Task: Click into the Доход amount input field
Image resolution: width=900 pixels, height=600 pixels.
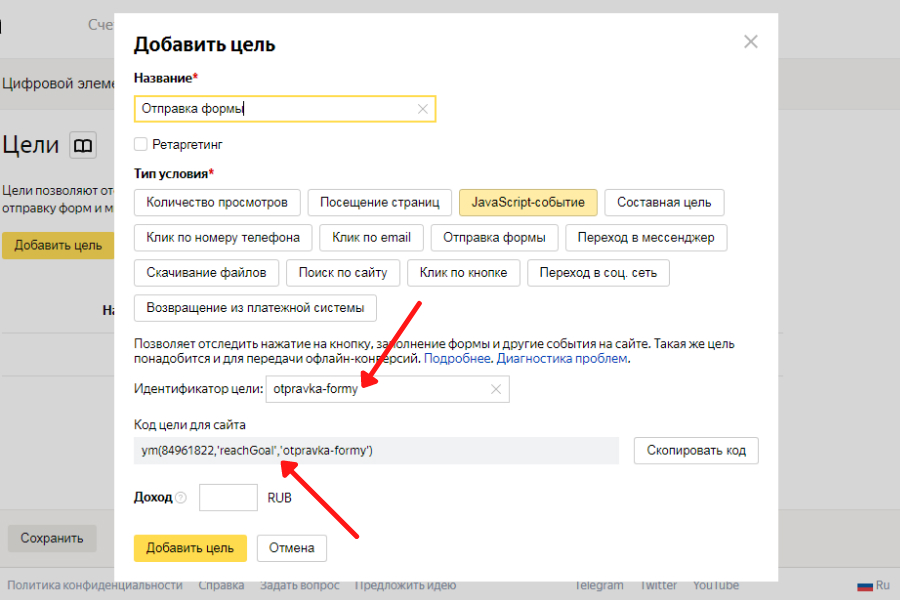Action: point(228,497)
